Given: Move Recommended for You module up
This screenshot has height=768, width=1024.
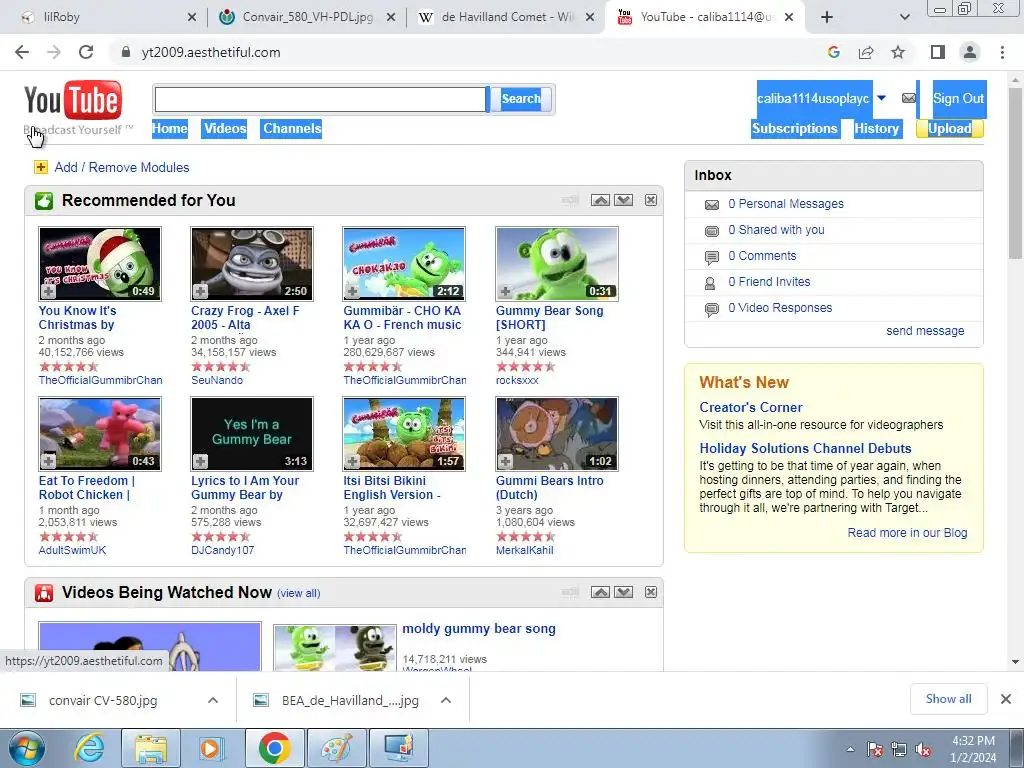Looking at the screenshot, I should [x=600, y=200].
